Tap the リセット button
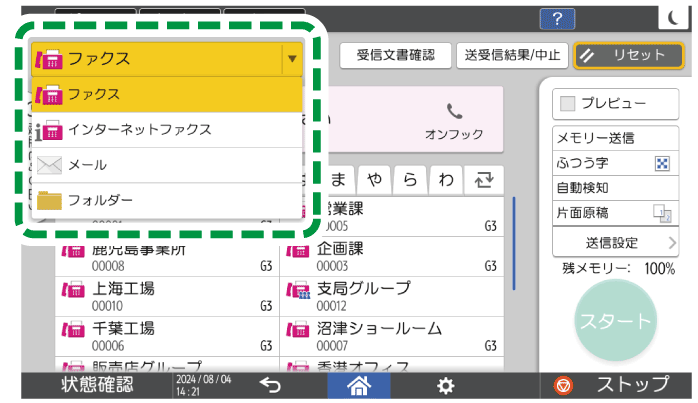 (629, 55)
